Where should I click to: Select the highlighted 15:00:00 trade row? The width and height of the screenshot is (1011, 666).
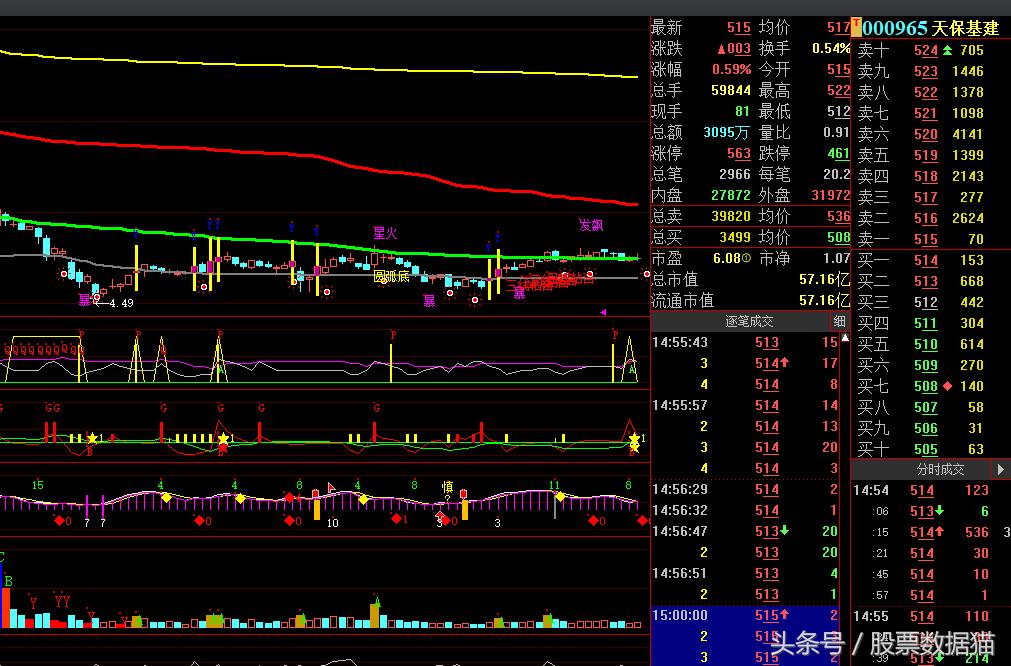point(745,615)
